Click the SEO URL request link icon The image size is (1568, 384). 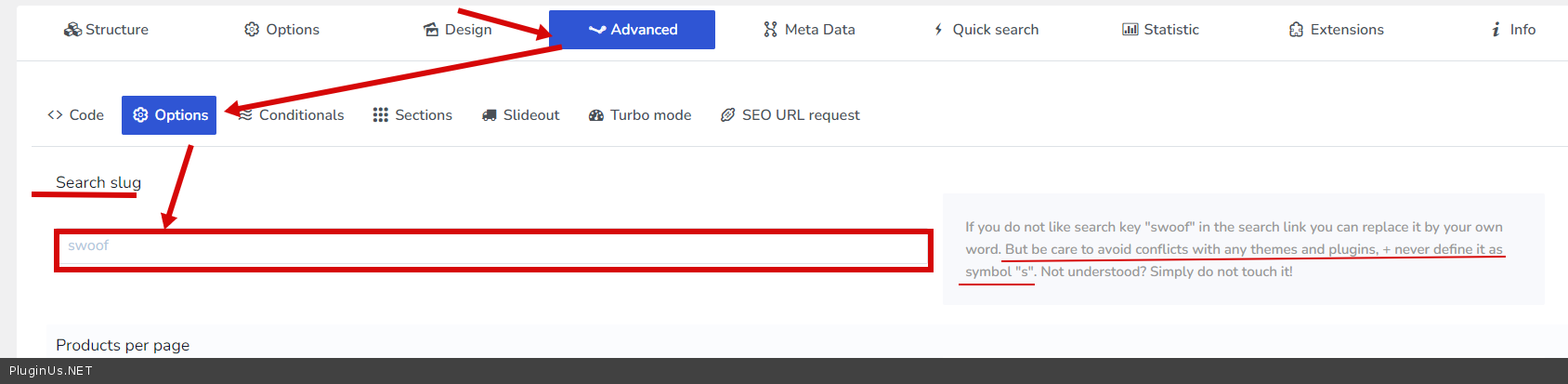(x=728, y=115)
